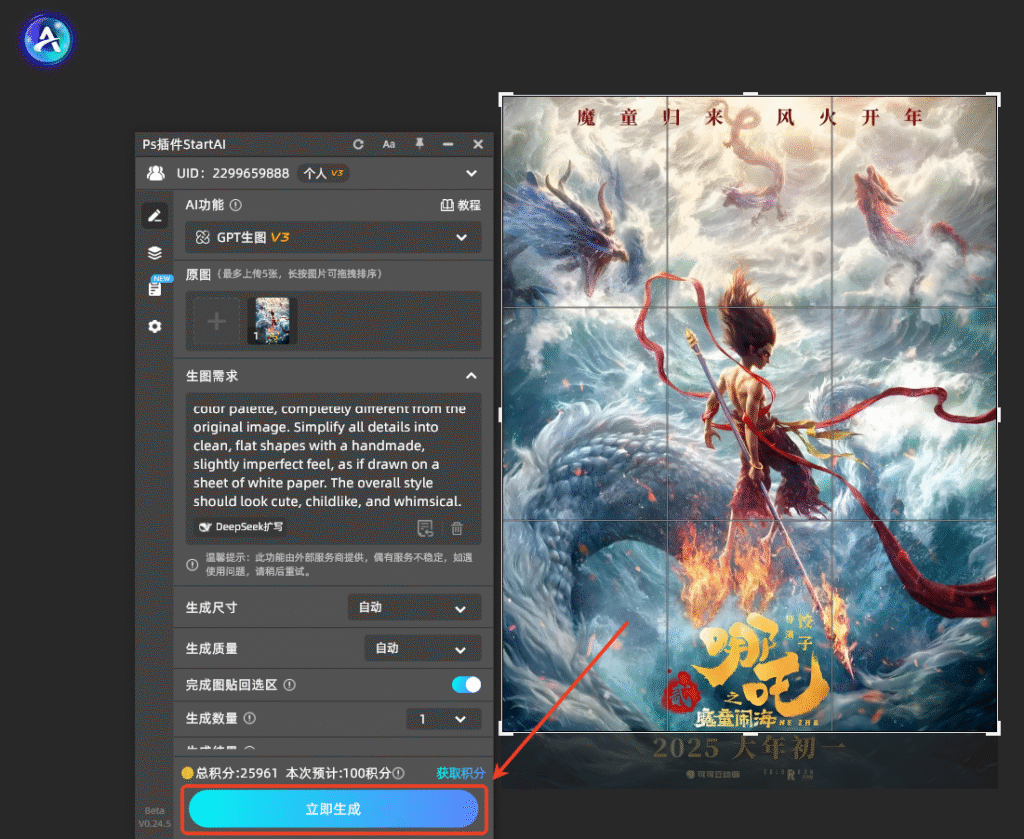
Task: Click the 总积分:25961 text
Action: (237, 773)
